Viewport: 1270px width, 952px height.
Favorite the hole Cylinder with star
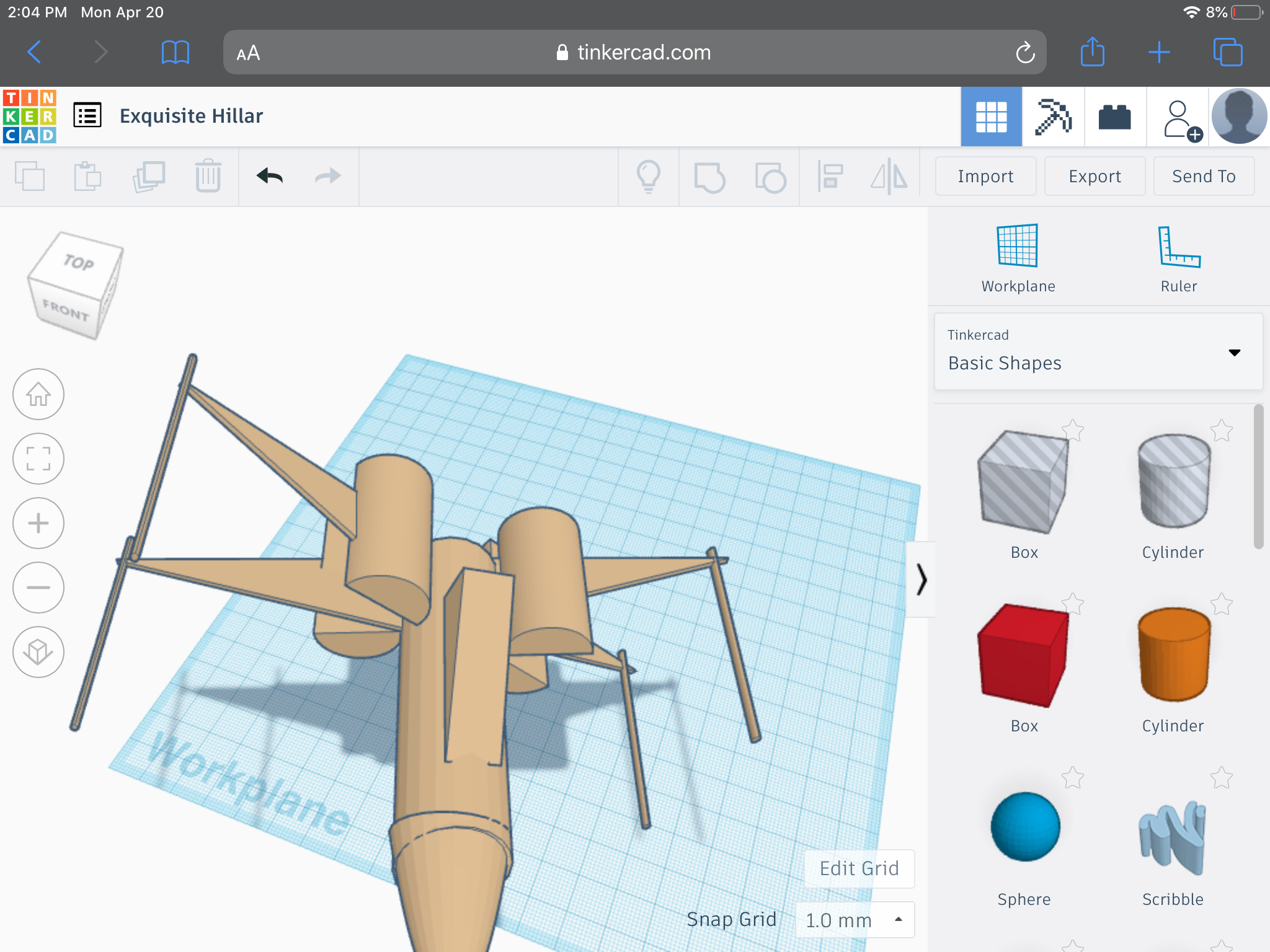coord(1221,430)
